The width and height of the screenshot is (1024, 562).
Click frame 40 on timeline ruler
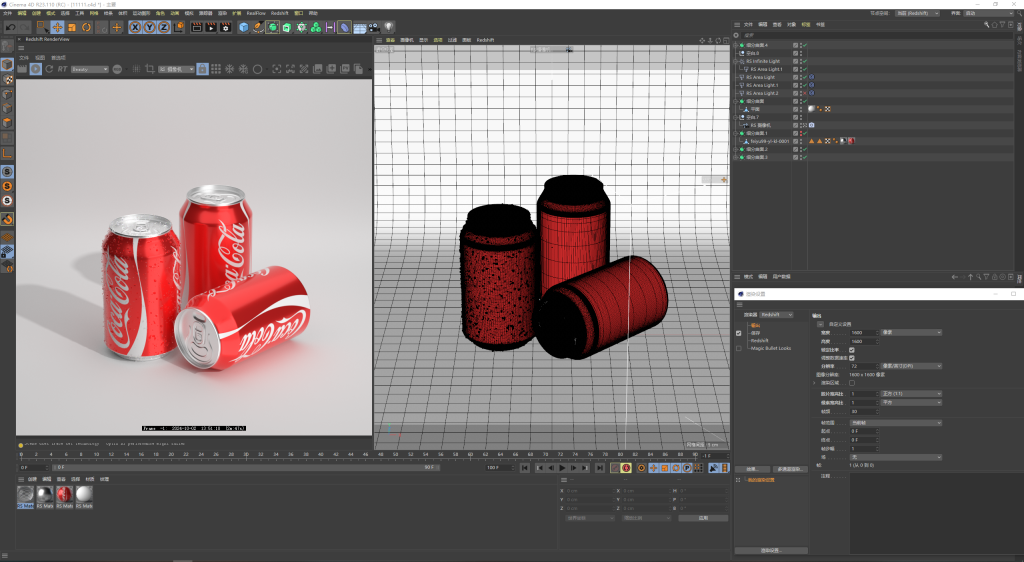point(320,454)
